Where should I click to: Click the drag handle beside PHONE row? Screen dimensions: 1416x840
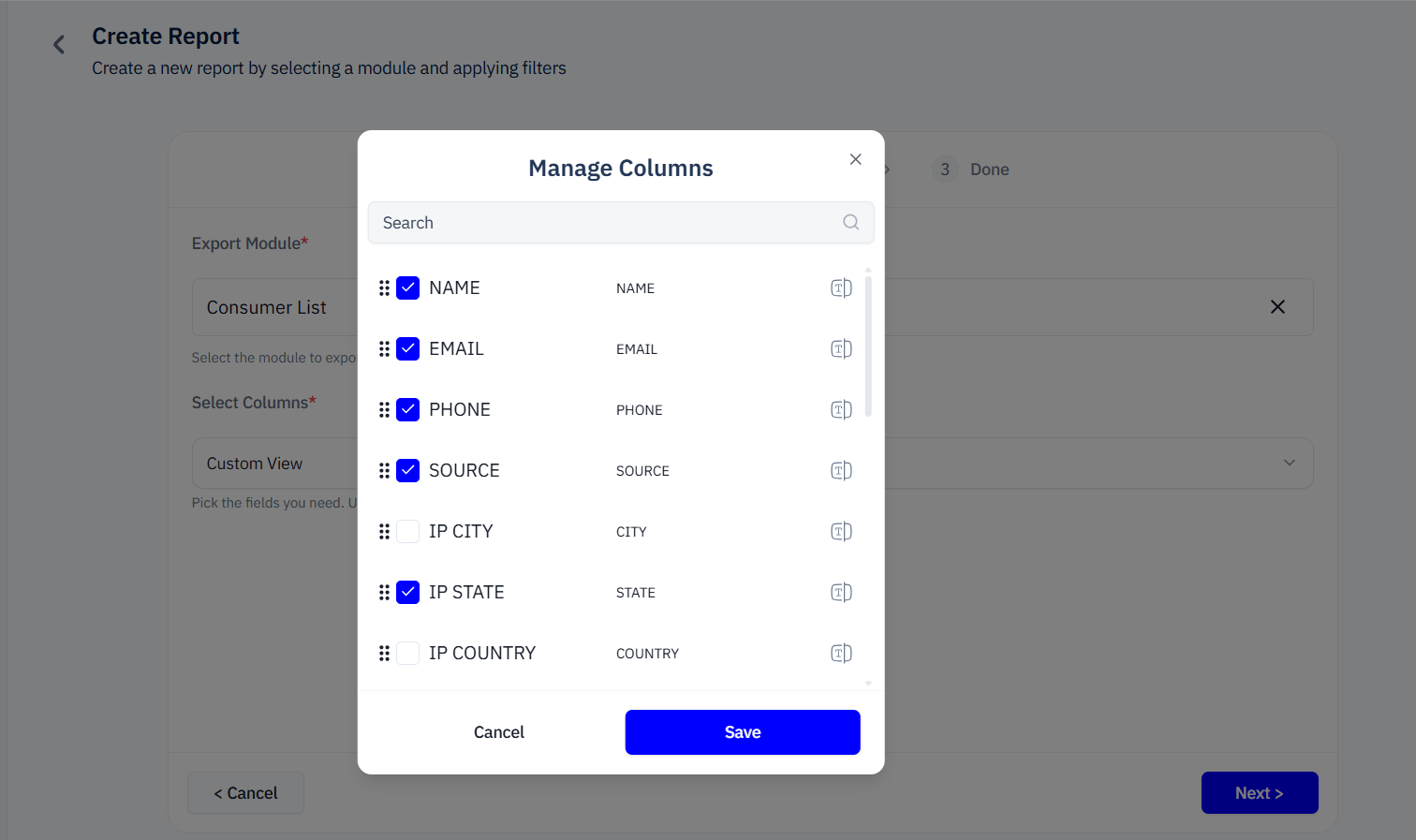(x=384, y=410)
